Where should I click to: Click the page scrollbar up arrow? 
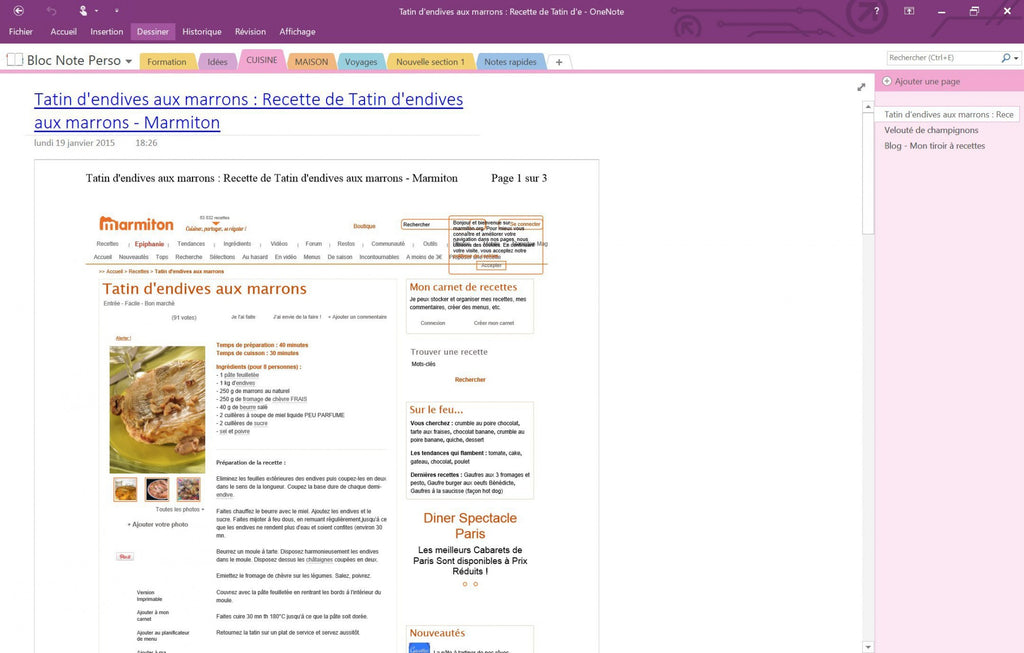[x=868, y=106]
